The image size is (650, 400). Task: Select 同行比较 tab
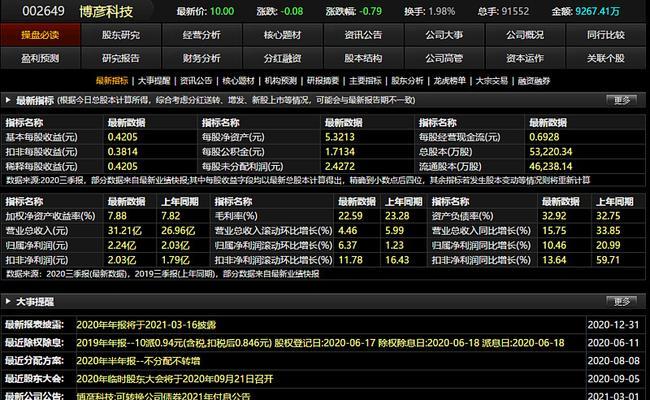click(606, 35)
